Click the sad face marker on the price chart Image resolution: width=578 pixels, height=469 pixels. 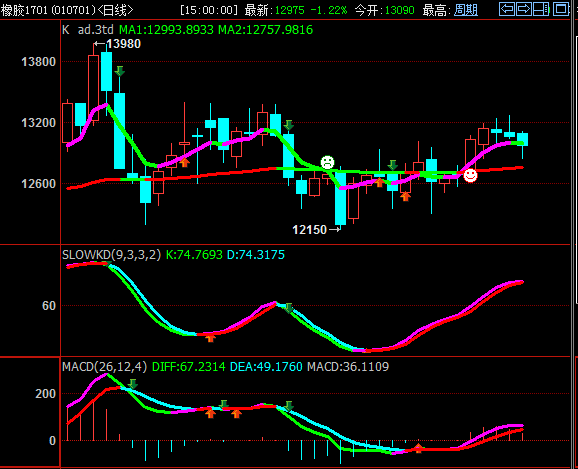327,162
